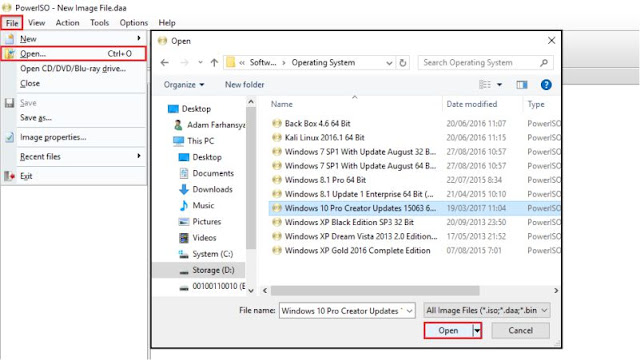Click the Open button
Screen dimensions: 640x360
click(448, 331)
